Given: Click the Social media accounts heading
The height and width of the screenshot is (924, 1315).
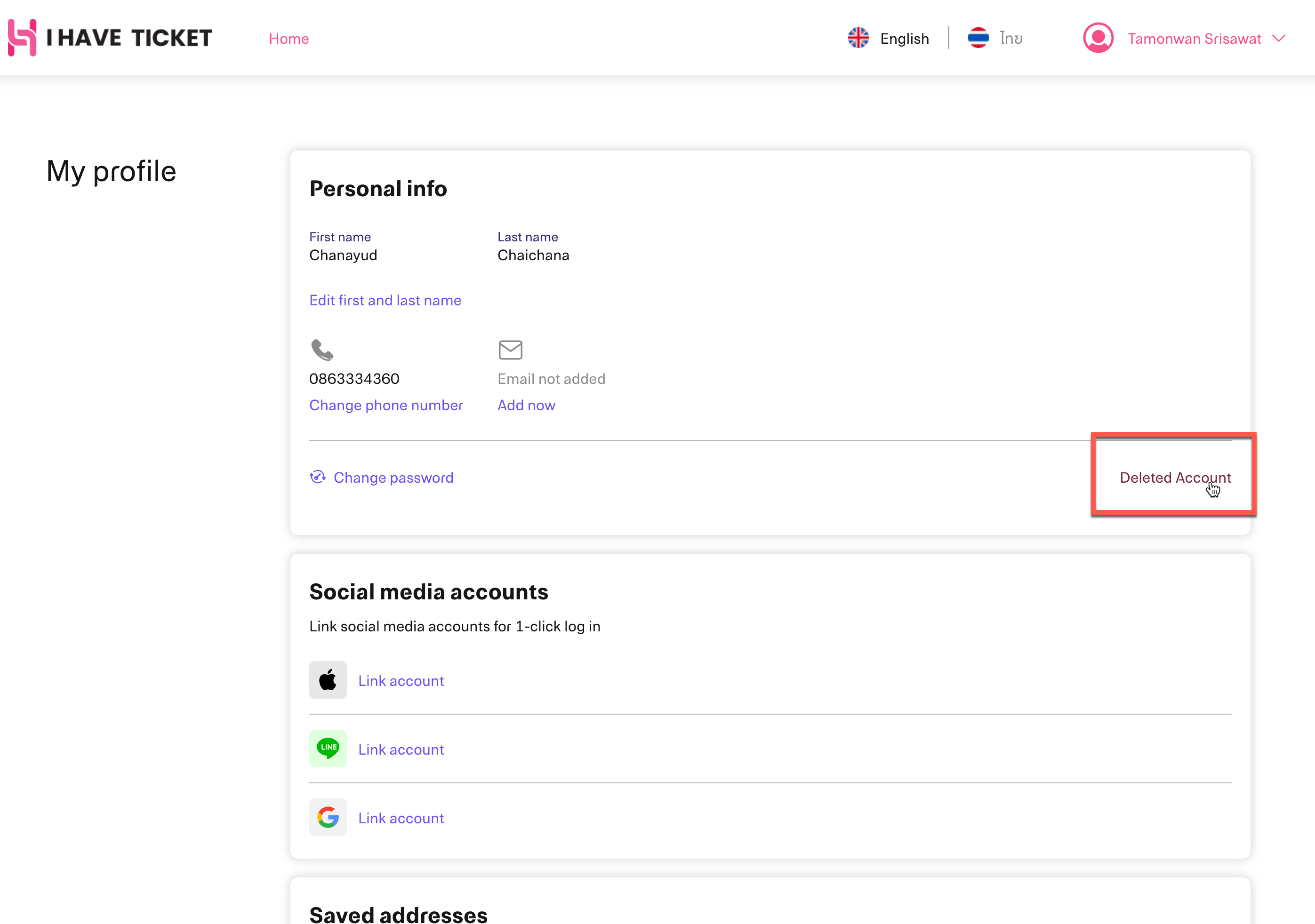Looking at the screenshot, I should [x=428, y=592].
